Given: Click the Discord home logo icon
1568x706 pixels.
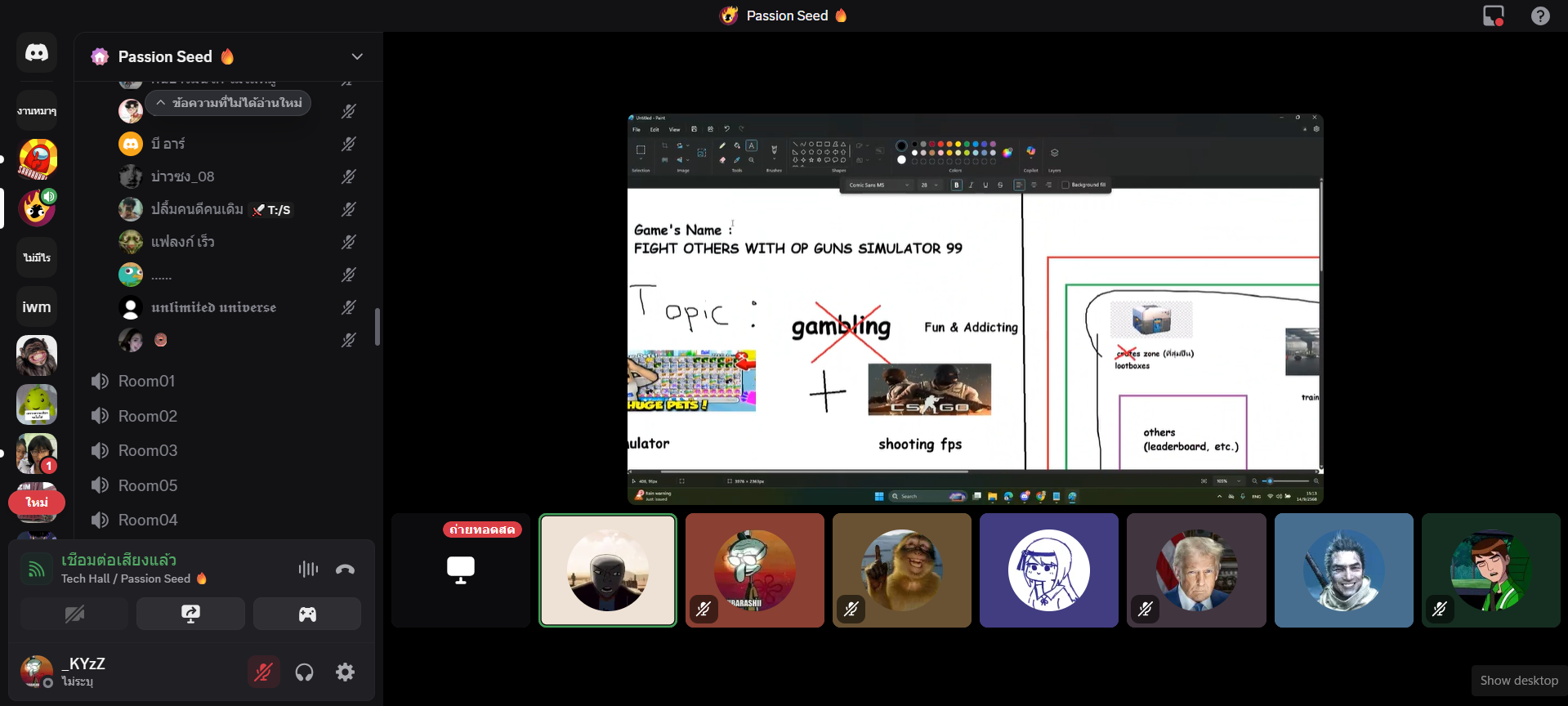Looking at the screenshot, I should 37,53.
